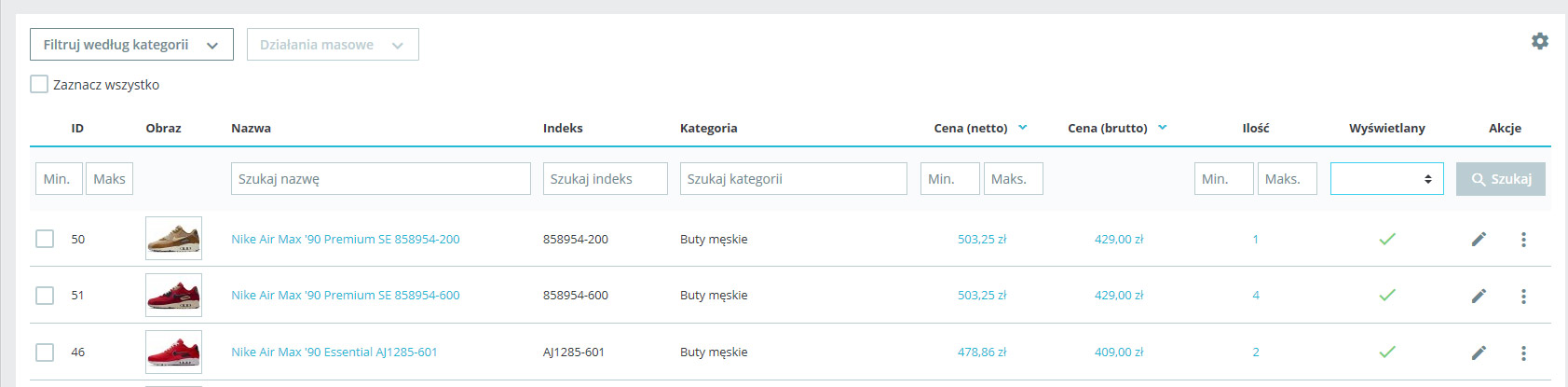
Task: Open the settings gear icon
Action: (x=1540, y=41)
